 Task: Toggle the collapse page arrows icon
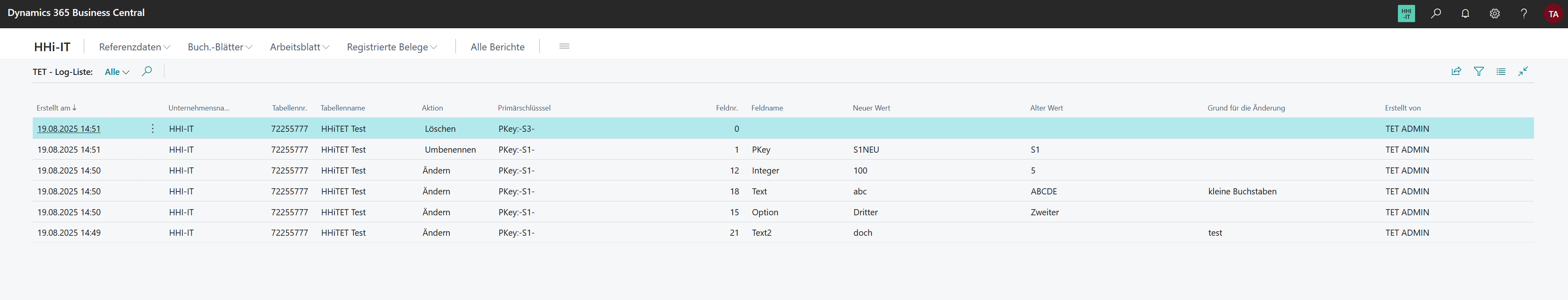pyautogui.click(x=1523, y=71)
